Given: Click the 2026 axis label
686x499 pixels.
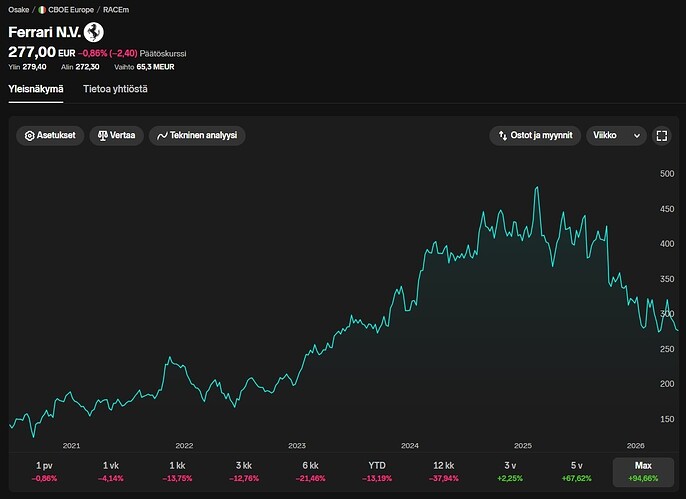Looking at the screenshot, I should (636, 446).
